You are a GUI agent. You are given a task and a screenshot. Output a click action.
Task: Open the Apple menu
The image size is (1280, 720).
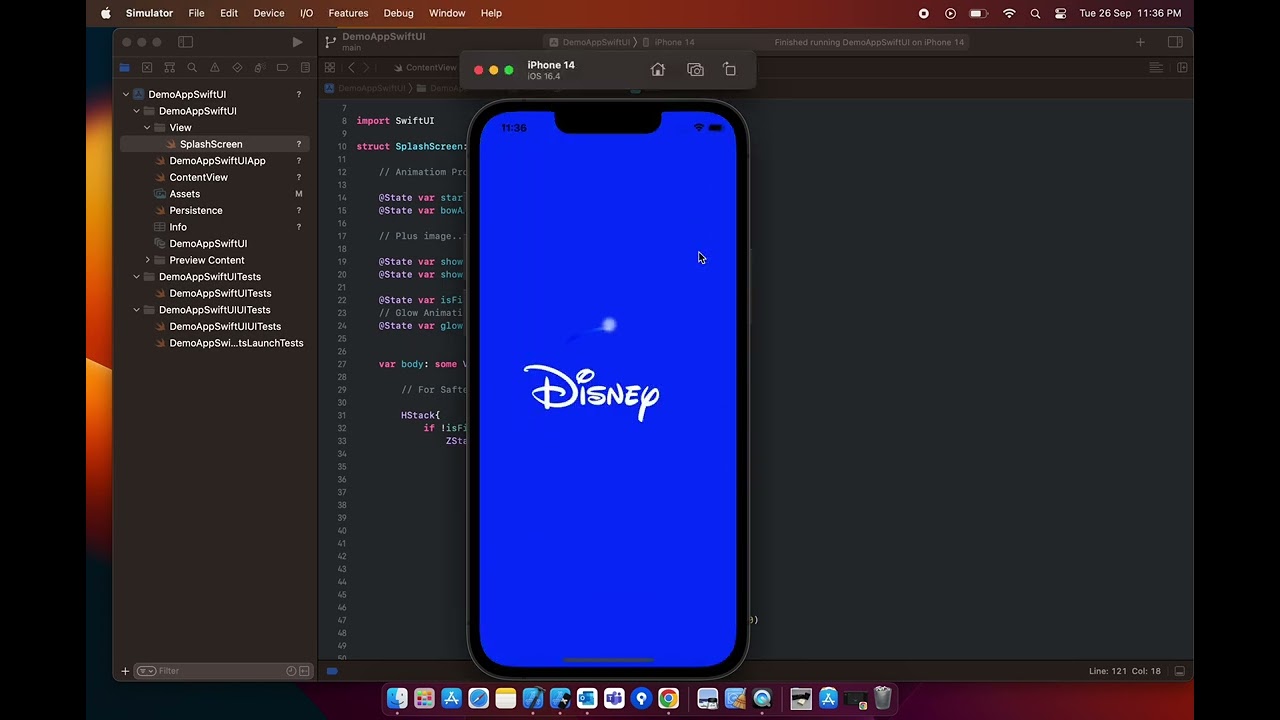point(106,13)
